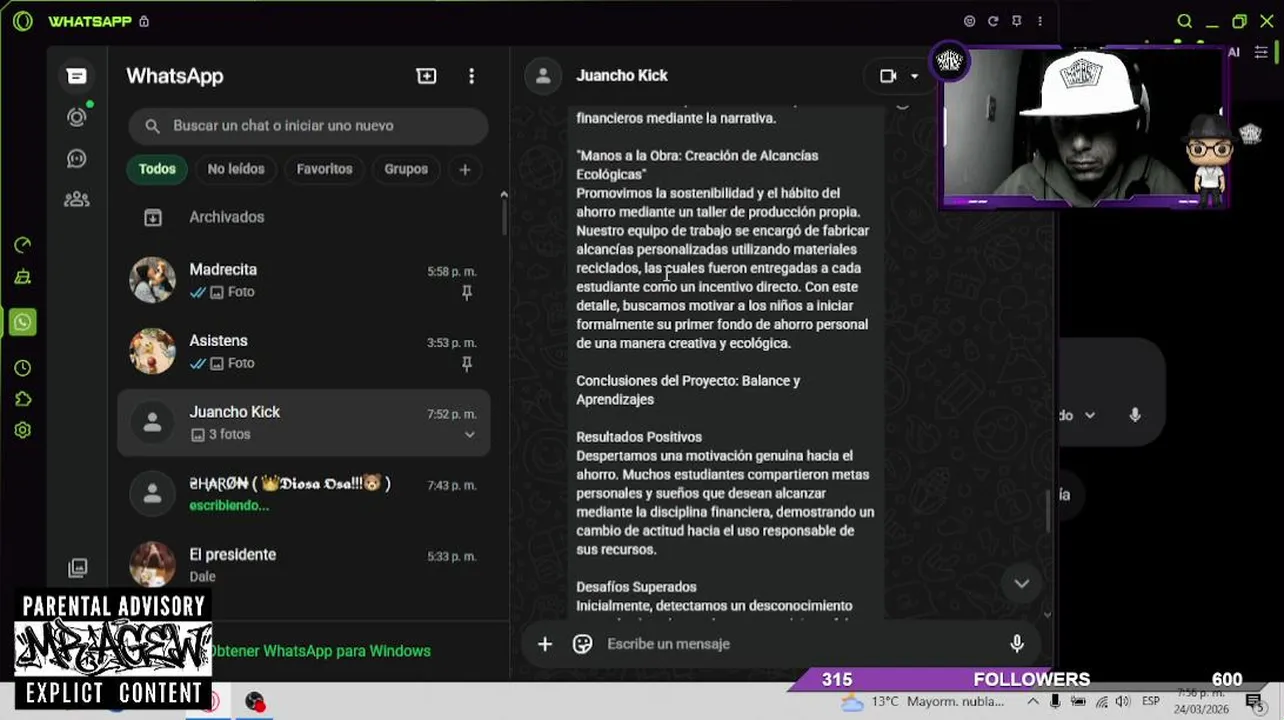
Task: Click the taskbar volume icon
Action: coord(1122,702)
